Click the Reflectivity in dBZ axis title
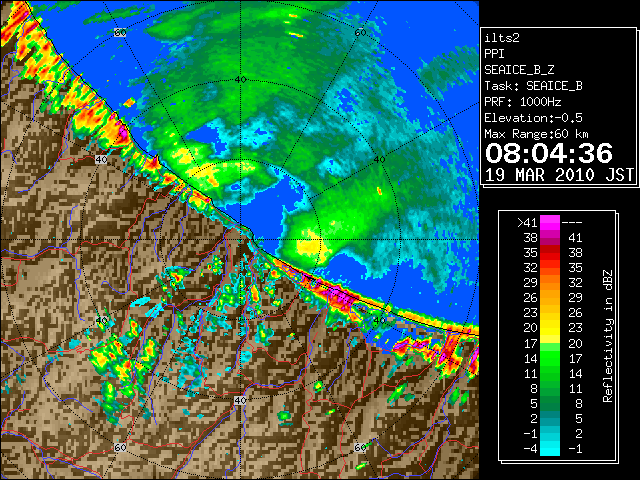The image size is (640, 480). pyautogui.click(x=608, y=336)
